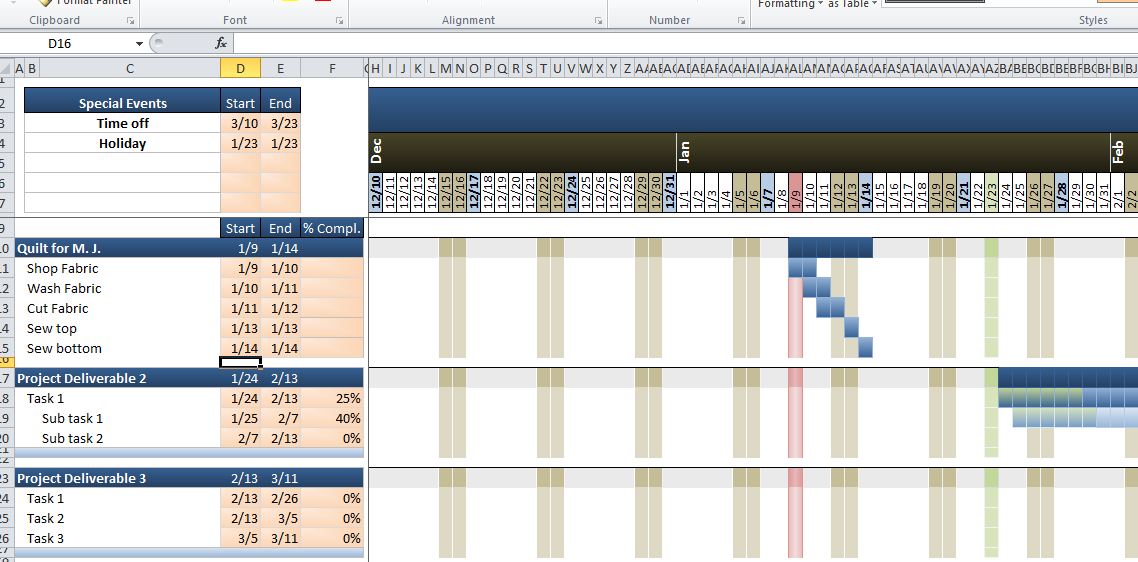Select the % Compl. header cell
Image resolution: width=1138 pixels, height=562 pixels.
pos(332,228)
